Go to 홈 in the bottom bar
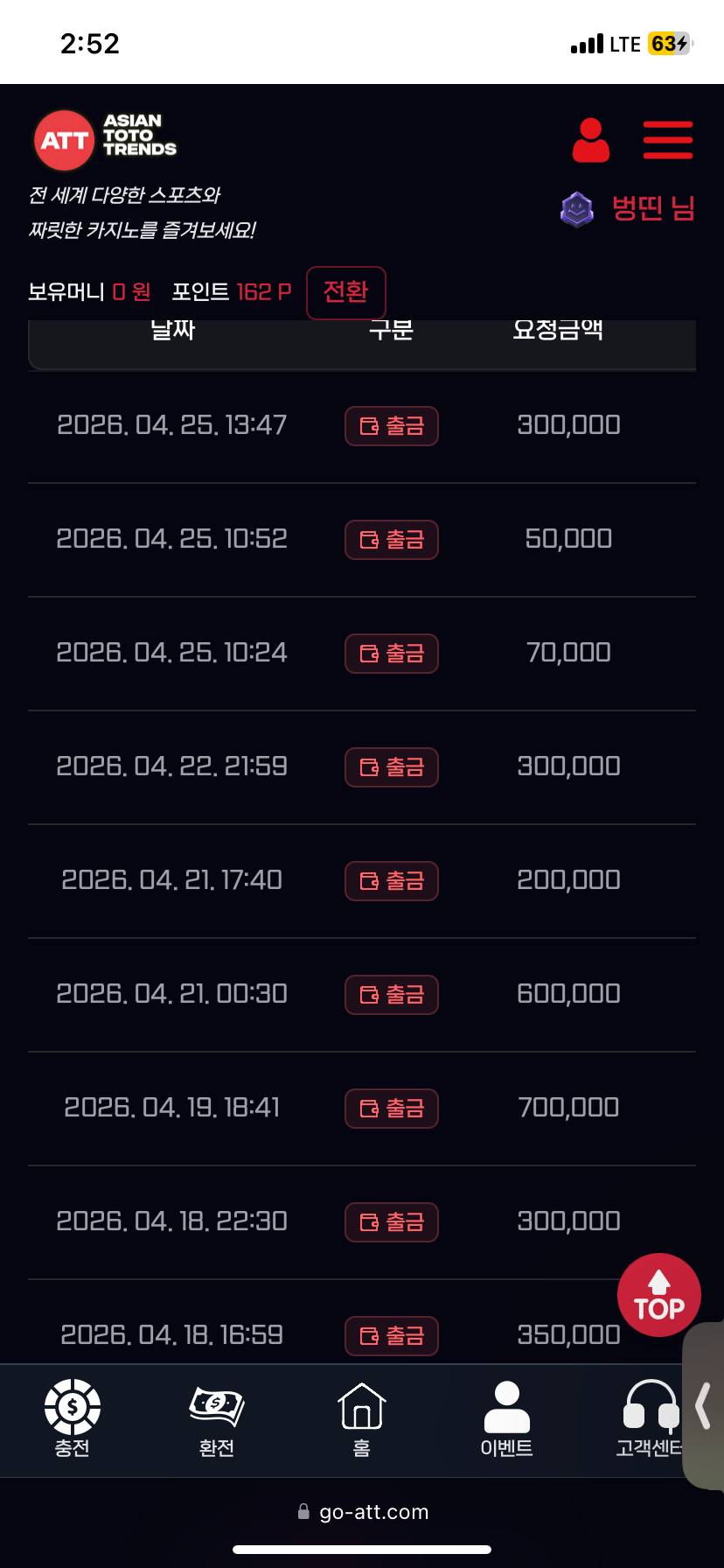The height and width of the screenshot is (1568, 724). tap(361, 1417)
